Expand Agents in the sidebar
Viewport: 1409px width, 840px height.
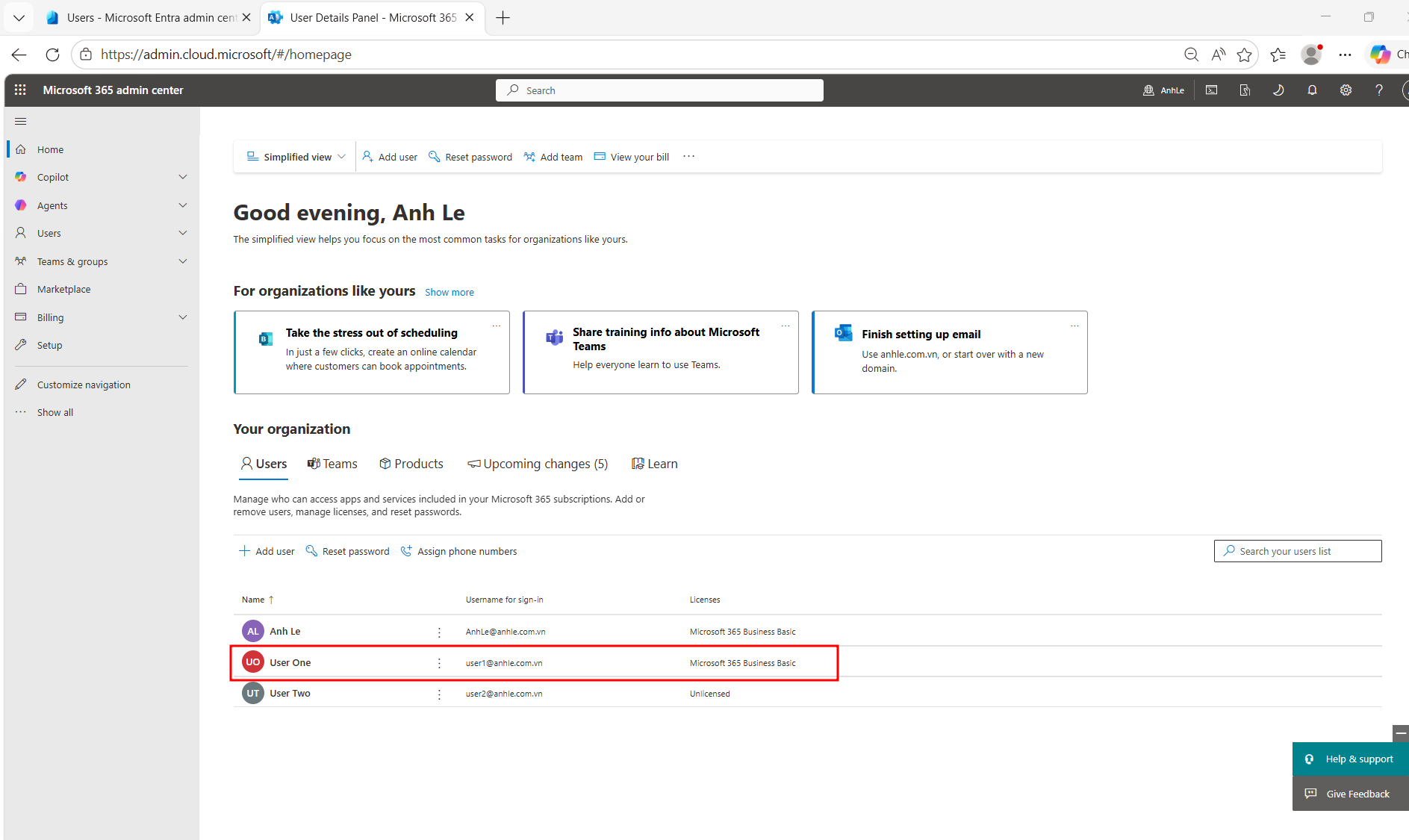(183, 205)
